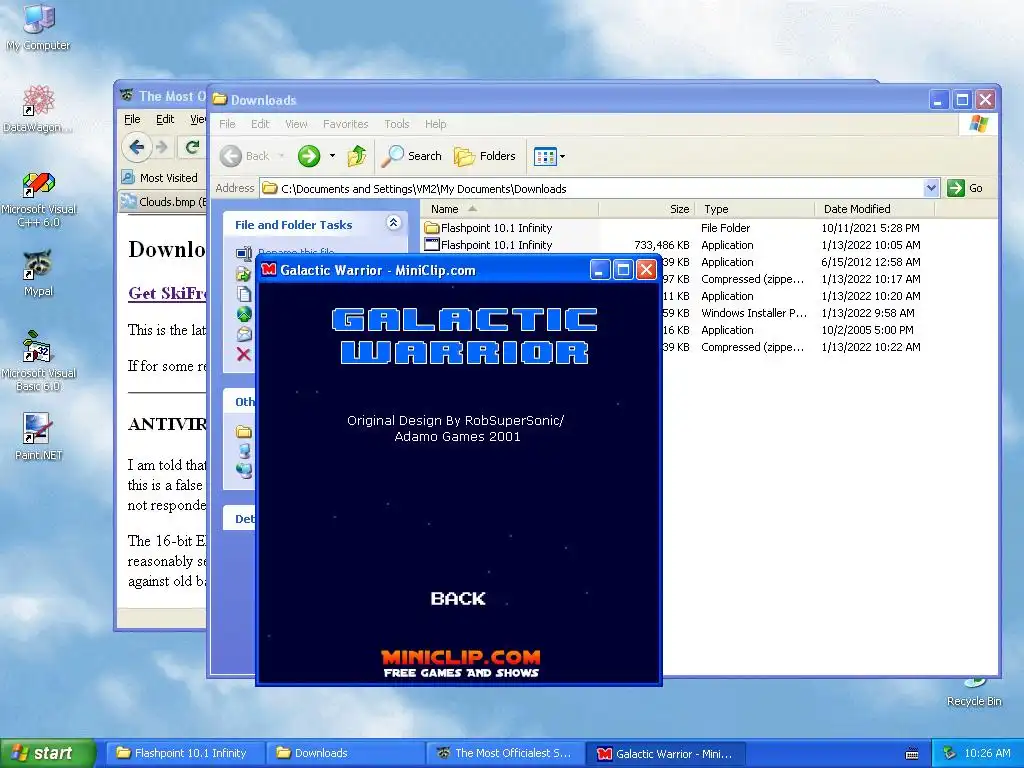
Task: Sort files by the Size column header
Action: (x=647, y=209)
